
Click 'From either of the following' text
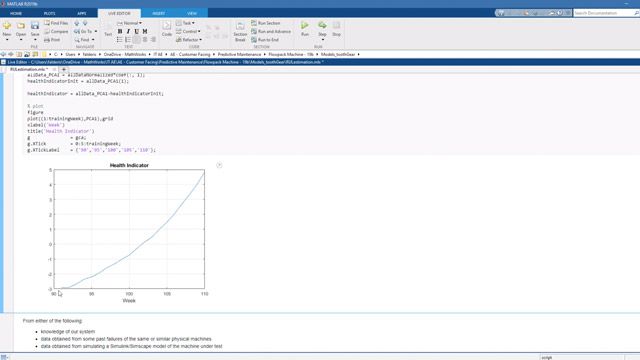click(53, 321)
